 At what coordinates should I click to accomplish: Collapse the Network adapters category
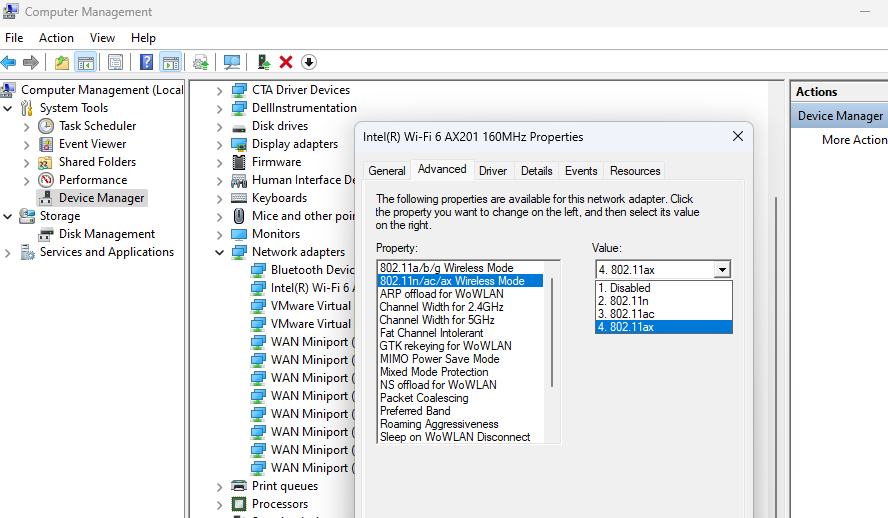pos(220,252)
